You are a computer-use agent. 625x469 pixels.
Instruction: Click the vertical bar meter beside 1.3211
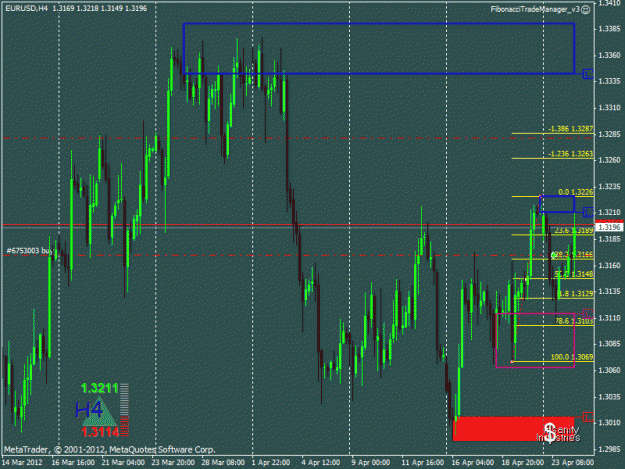pyautogui.click(x=124, y=409)
